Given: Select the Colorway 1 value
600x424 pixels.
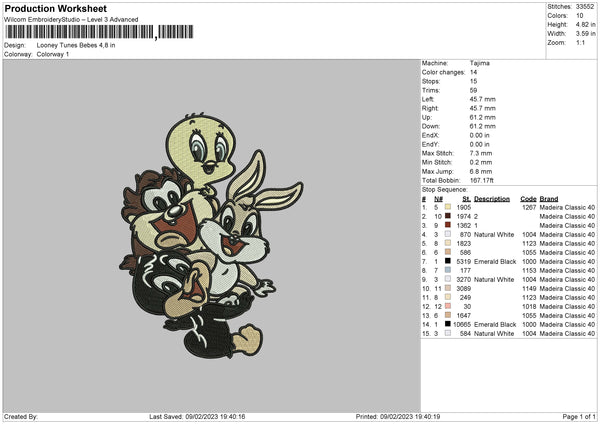Looking at the screenshot, I should pyautogui.click(x=53, y=54).
